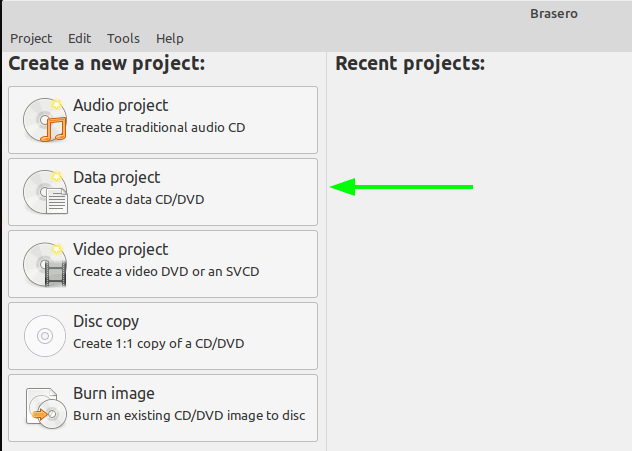Open the Edit menu
The width and height of the screenshot is (632, 451).
[x=79, y=38]
